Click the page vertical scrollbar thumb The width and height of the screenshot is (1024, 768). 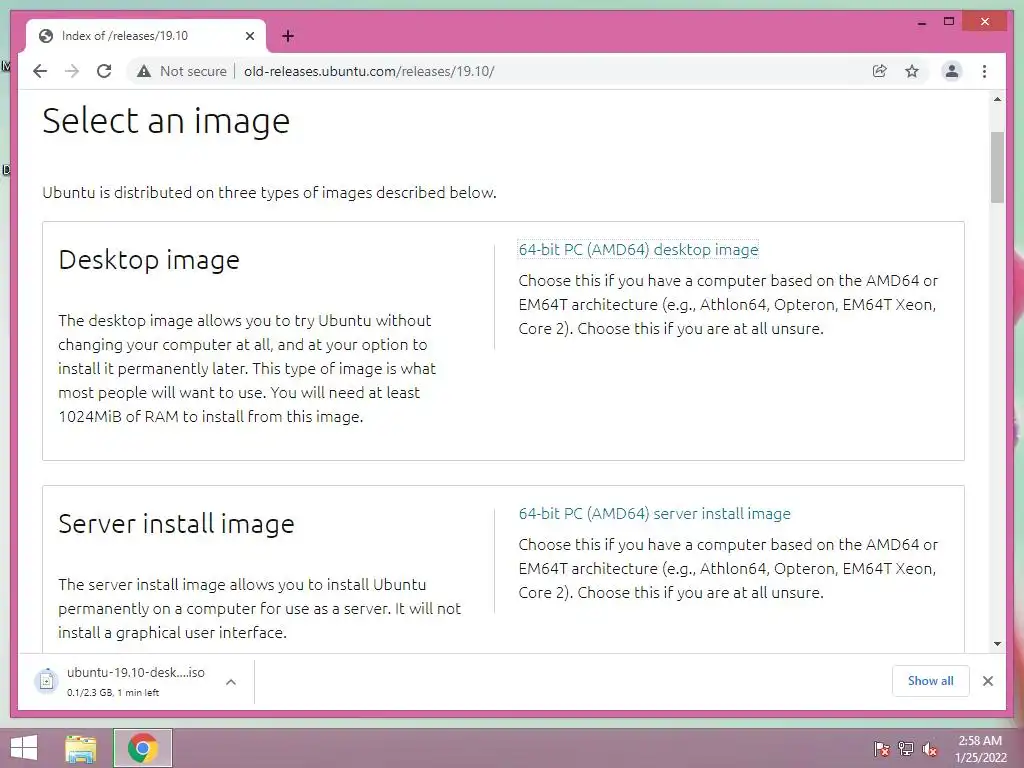(997, 168)
